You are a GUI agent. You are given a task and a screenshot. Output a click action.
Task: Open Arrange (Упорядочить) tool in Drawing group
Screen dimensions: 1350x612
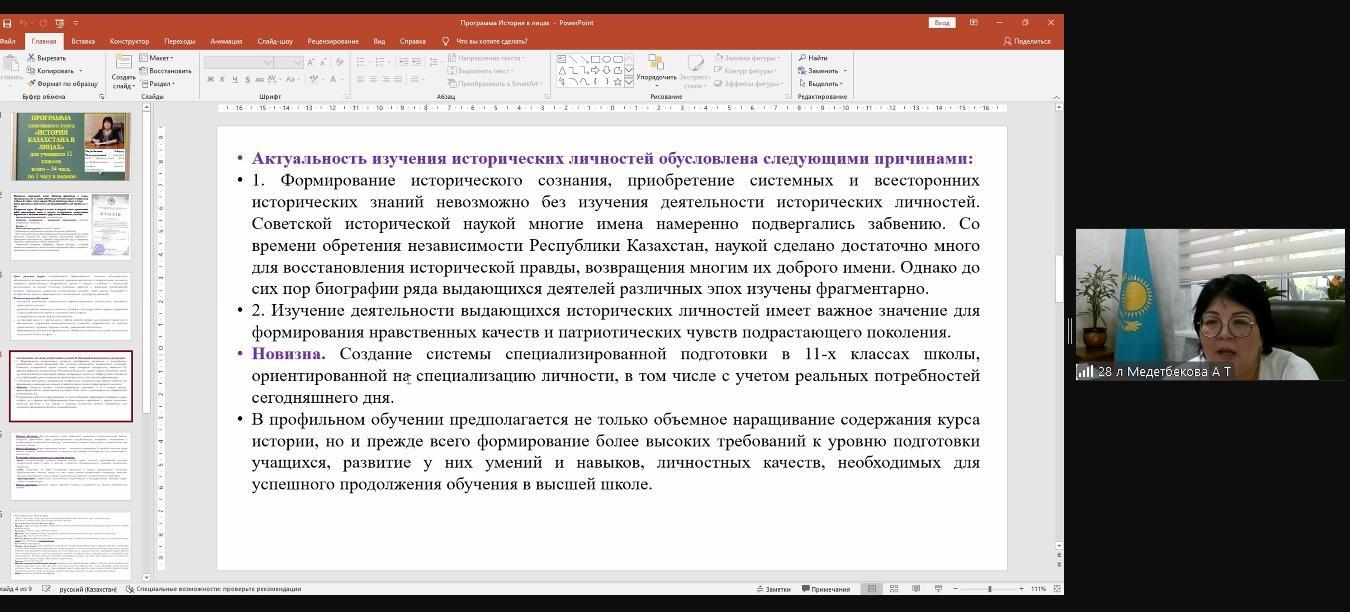(656, 69)
